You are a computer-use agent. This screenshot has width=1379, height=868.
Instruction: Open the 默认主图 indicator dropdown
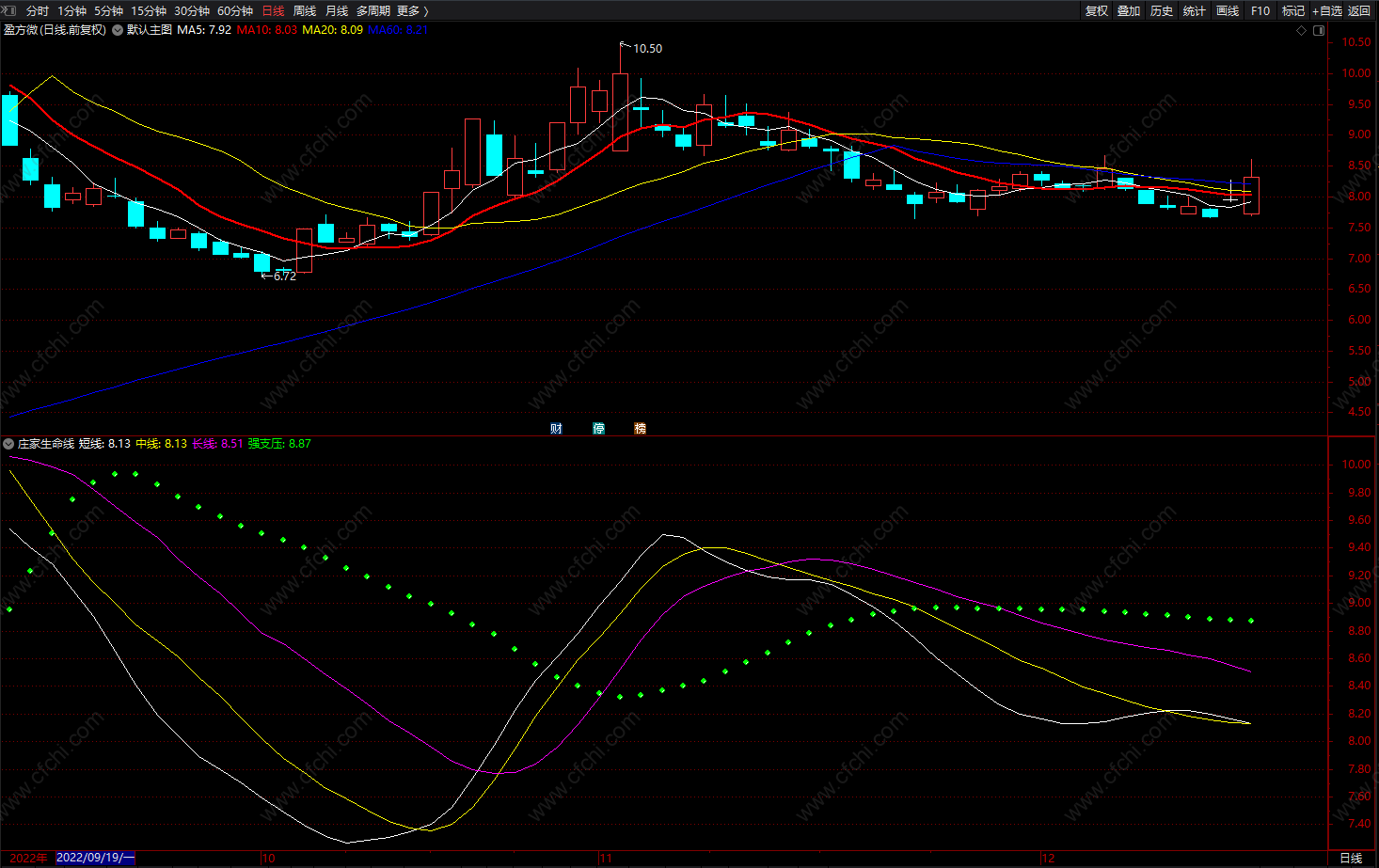tap(118, 30)
